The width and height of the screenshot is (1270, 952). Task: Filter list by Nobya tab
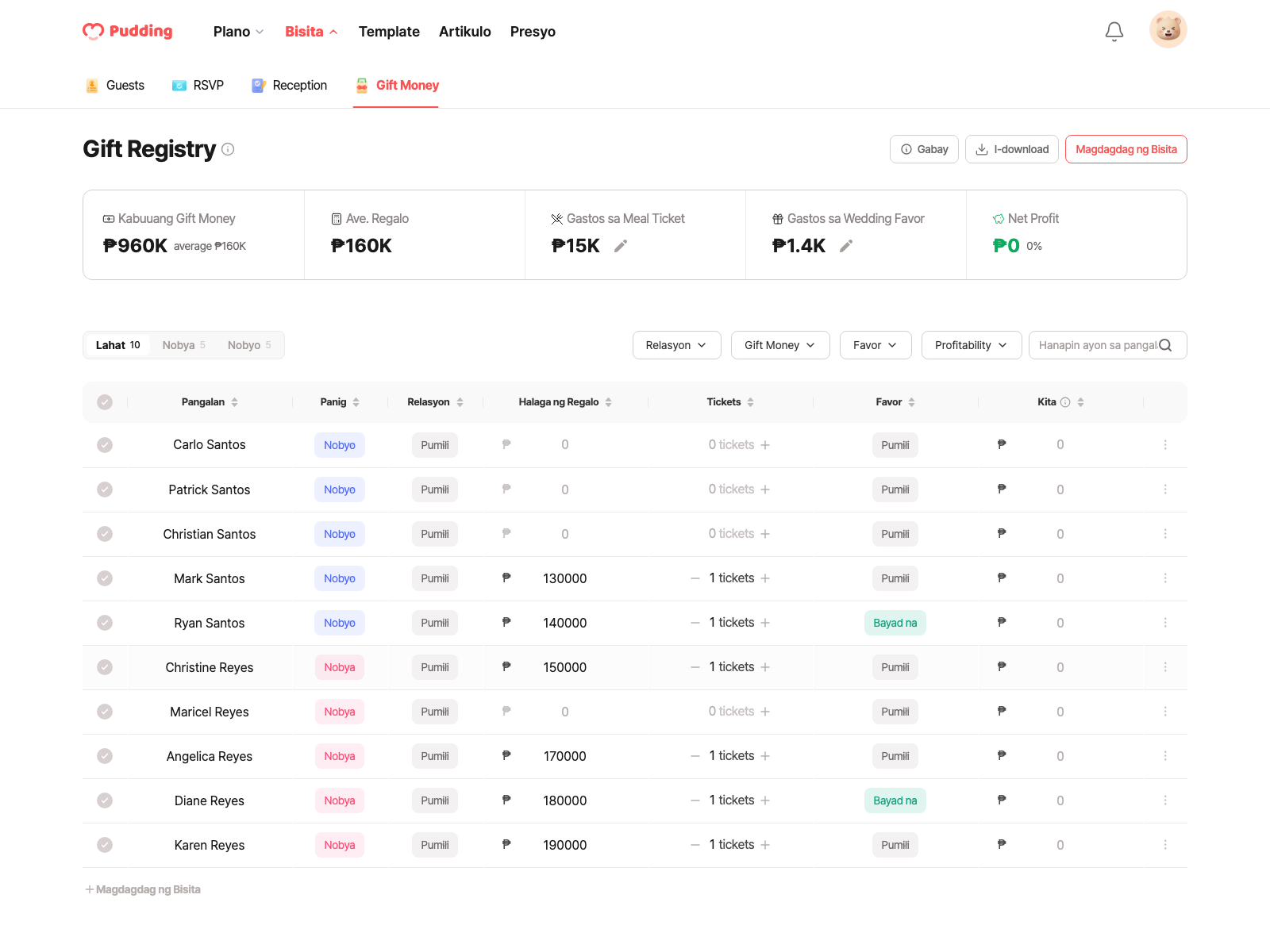[x=184, y=345]
